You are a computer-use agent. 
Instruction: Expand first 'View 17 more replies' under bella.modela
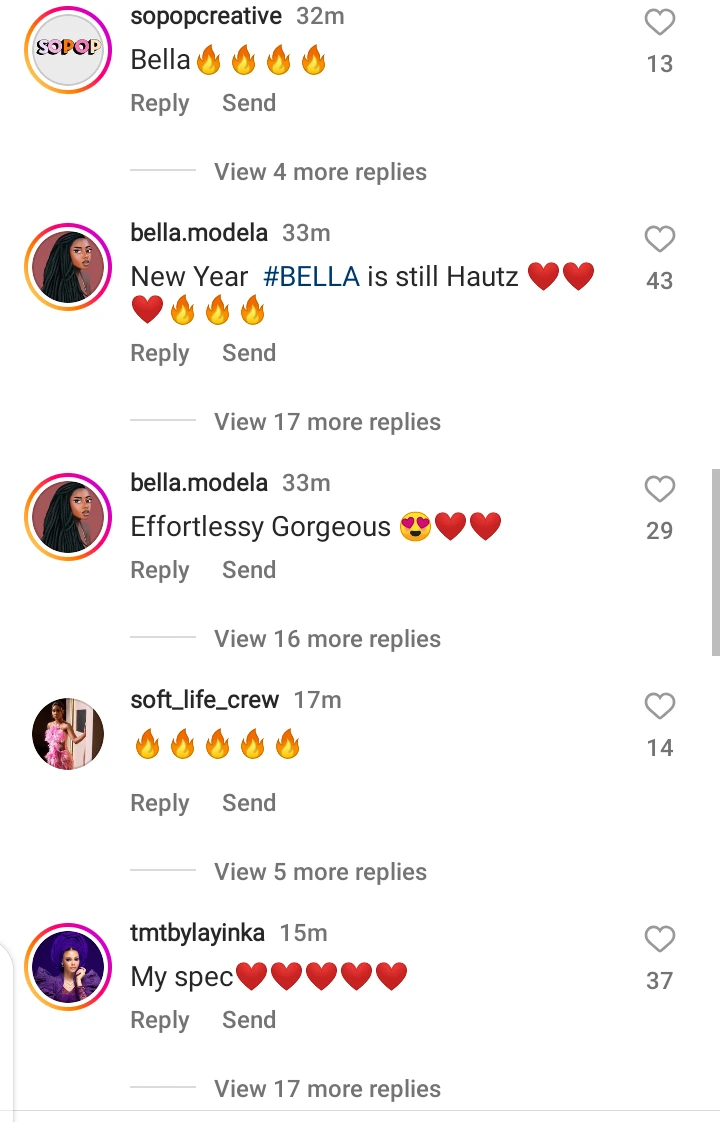pos(327,421)
